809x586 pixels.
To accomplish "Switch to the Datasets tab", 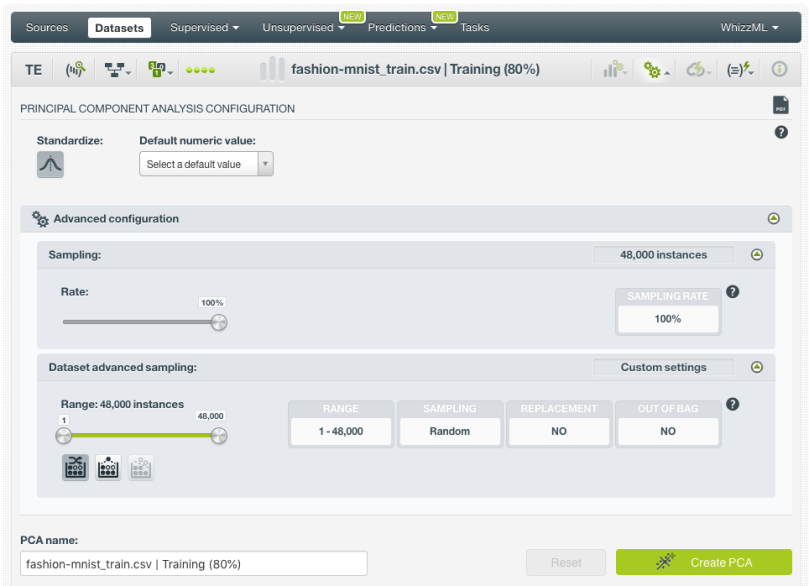I will 119,28.
